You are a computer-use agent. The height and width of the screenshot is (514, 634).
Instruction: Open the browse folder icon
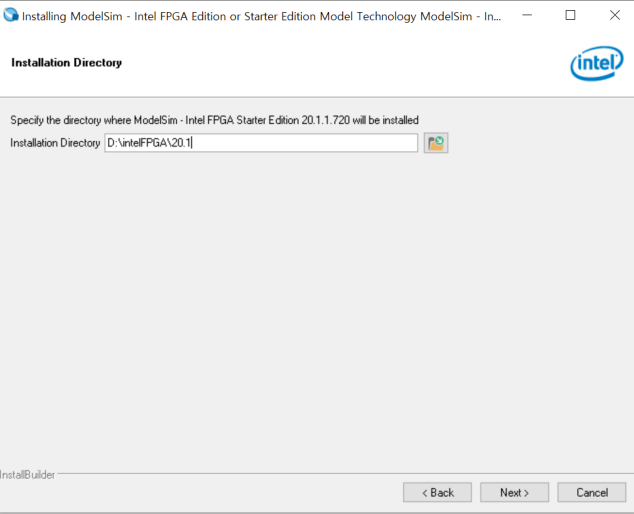click(x=436, y=143)
